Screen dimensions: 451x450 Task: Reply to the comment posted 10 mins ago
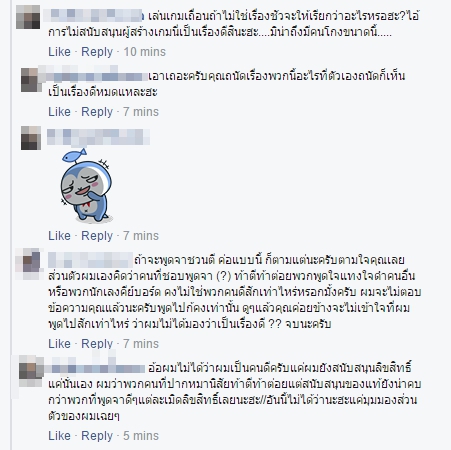97,52
